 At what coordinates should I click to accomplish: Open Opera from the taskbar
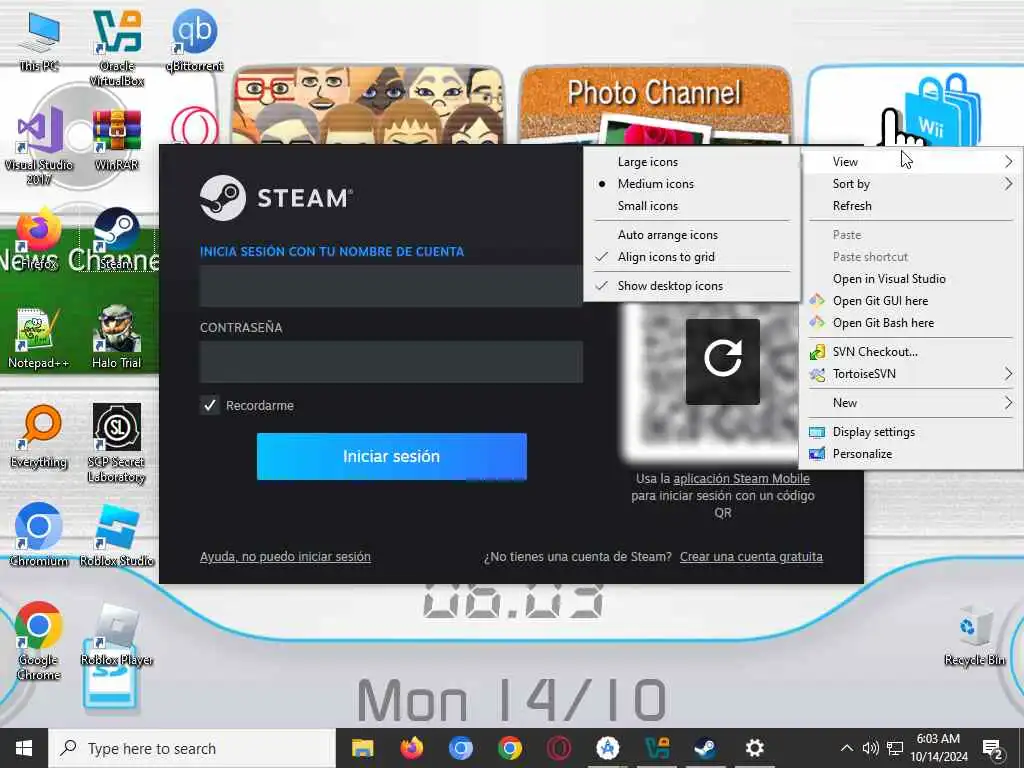(x=559, y=748)
